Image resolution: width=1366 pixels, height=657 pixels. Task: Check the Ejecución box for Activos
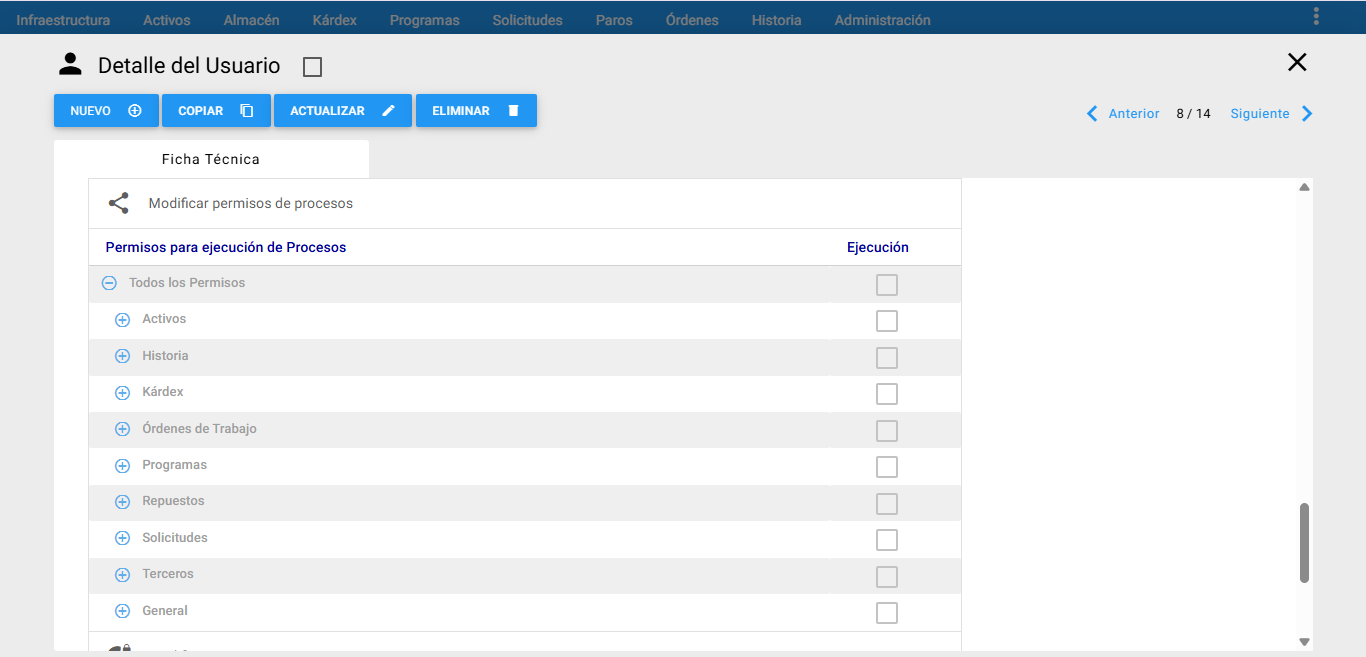tap(887, 321)
